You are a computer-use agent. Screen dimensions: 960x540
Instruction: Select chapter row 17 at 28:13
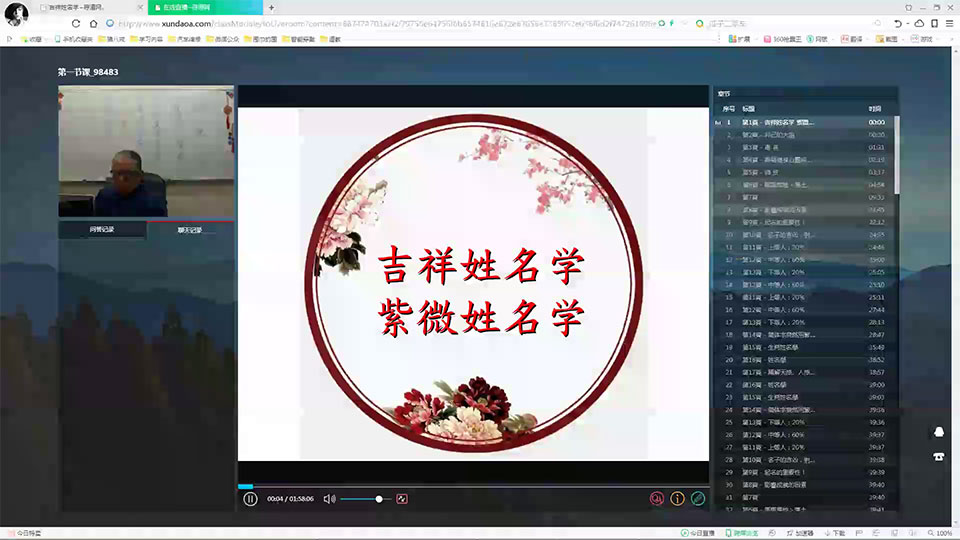tap(803, 322)
